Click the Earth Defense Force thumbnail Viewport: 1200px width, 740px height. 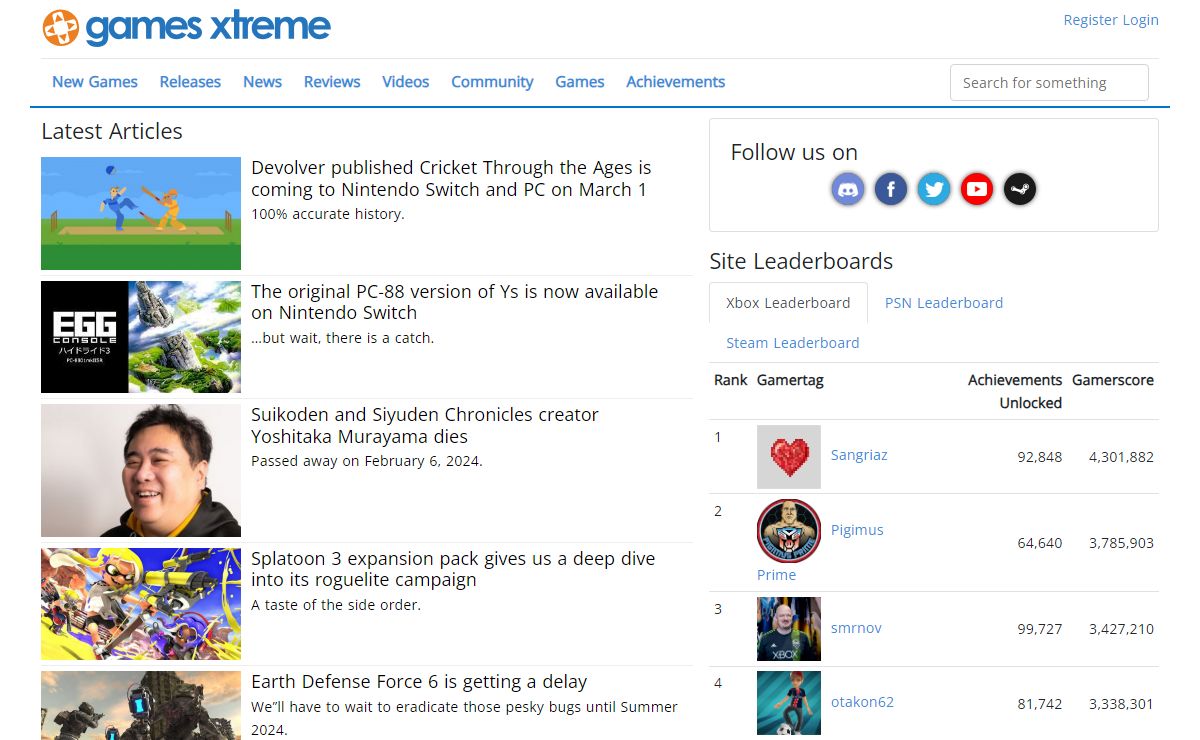pos(141,706)
